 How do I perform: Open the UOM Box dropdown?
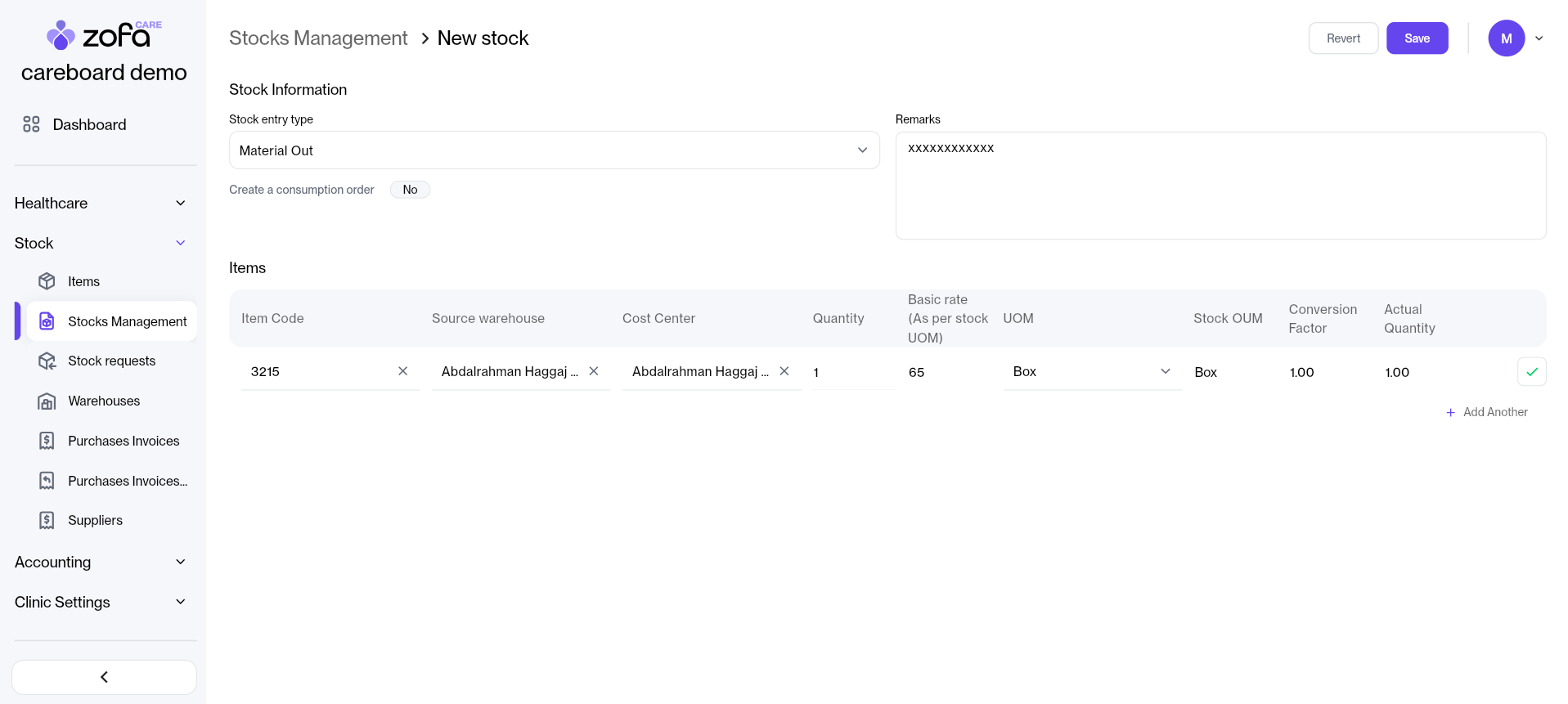1092,372
